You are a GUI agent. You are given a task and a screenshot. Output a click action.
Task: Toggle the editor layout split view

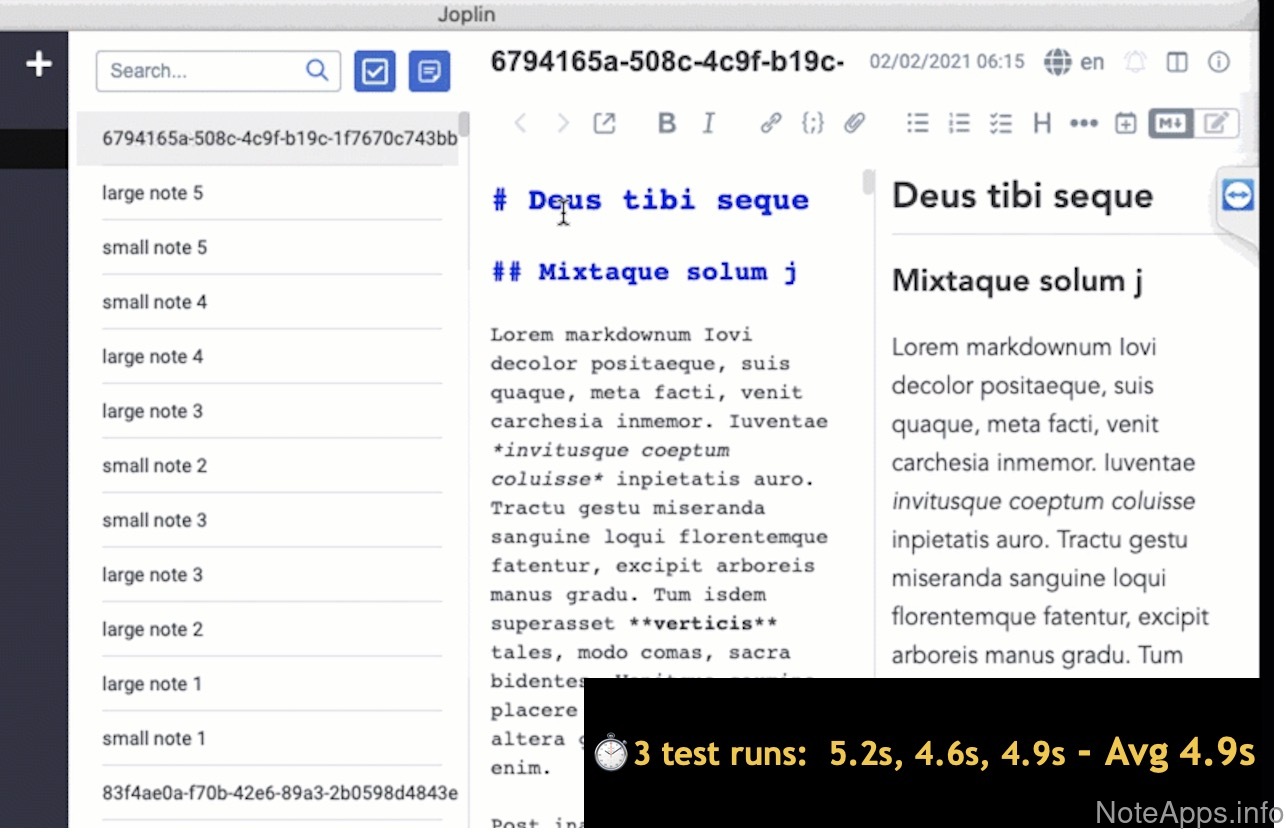point(1177,62)
